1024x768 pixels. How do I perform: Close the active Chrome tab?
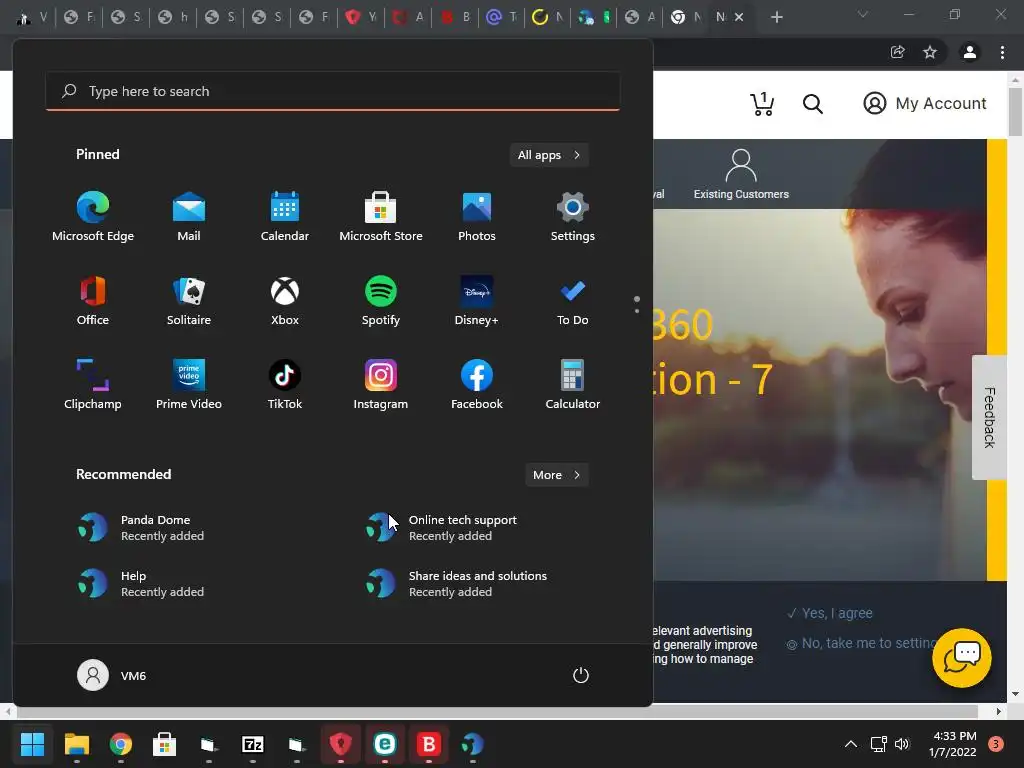[739, 18]
